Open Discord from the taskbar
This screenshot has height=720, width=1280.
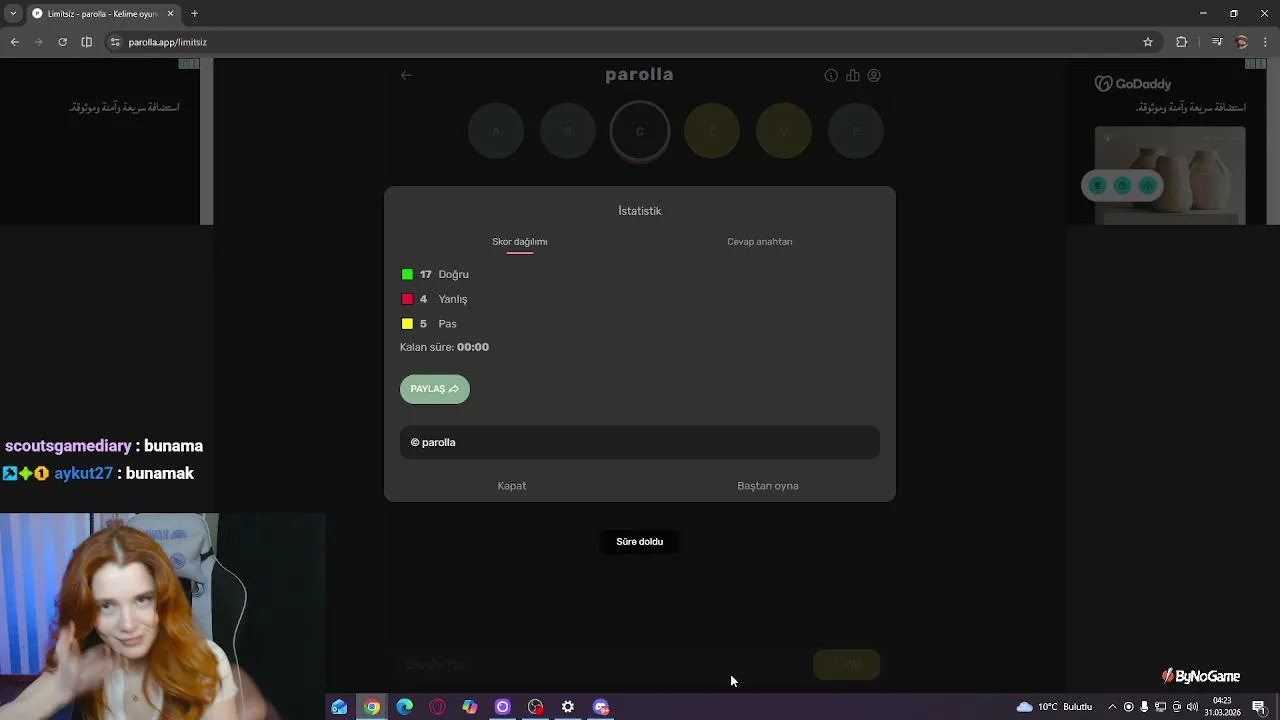(x=601, y=707)
